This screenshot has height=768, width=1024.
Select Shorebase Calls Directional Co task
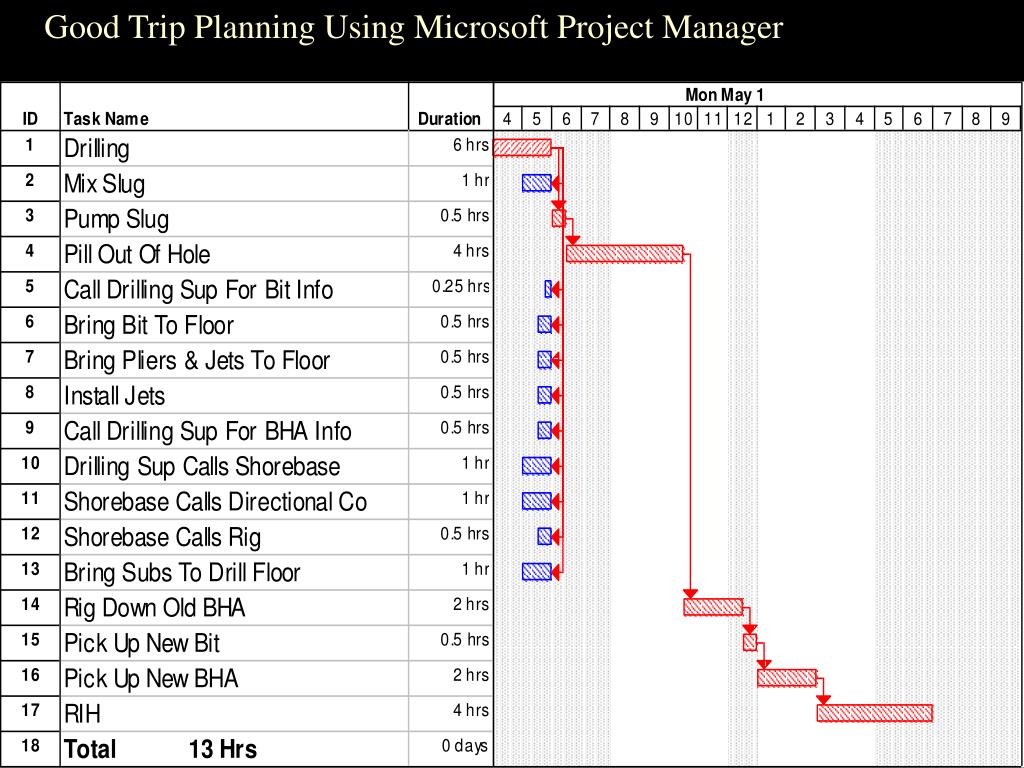pyautogui.click(x=216, y=502)
